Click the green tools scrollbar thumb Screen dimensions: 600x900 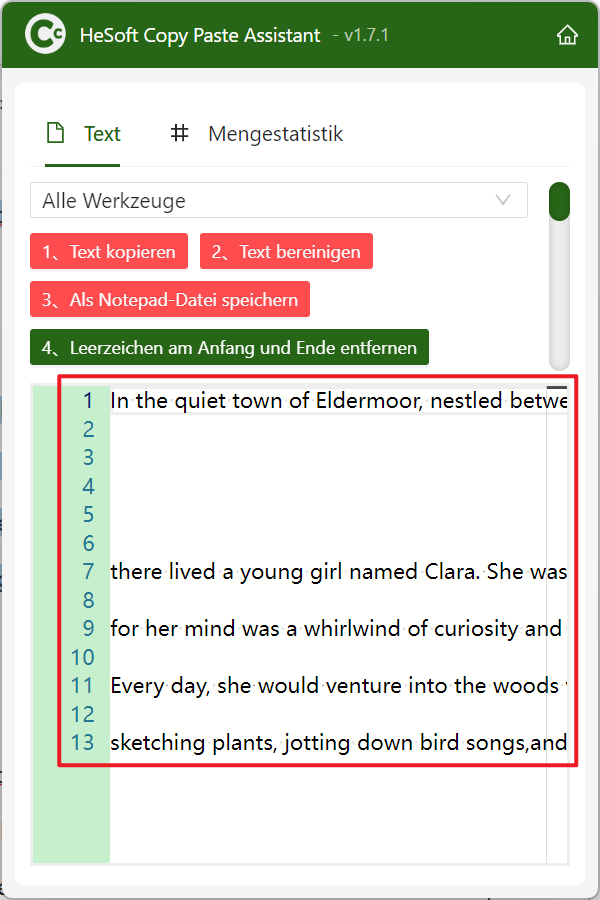pos(559,201)
